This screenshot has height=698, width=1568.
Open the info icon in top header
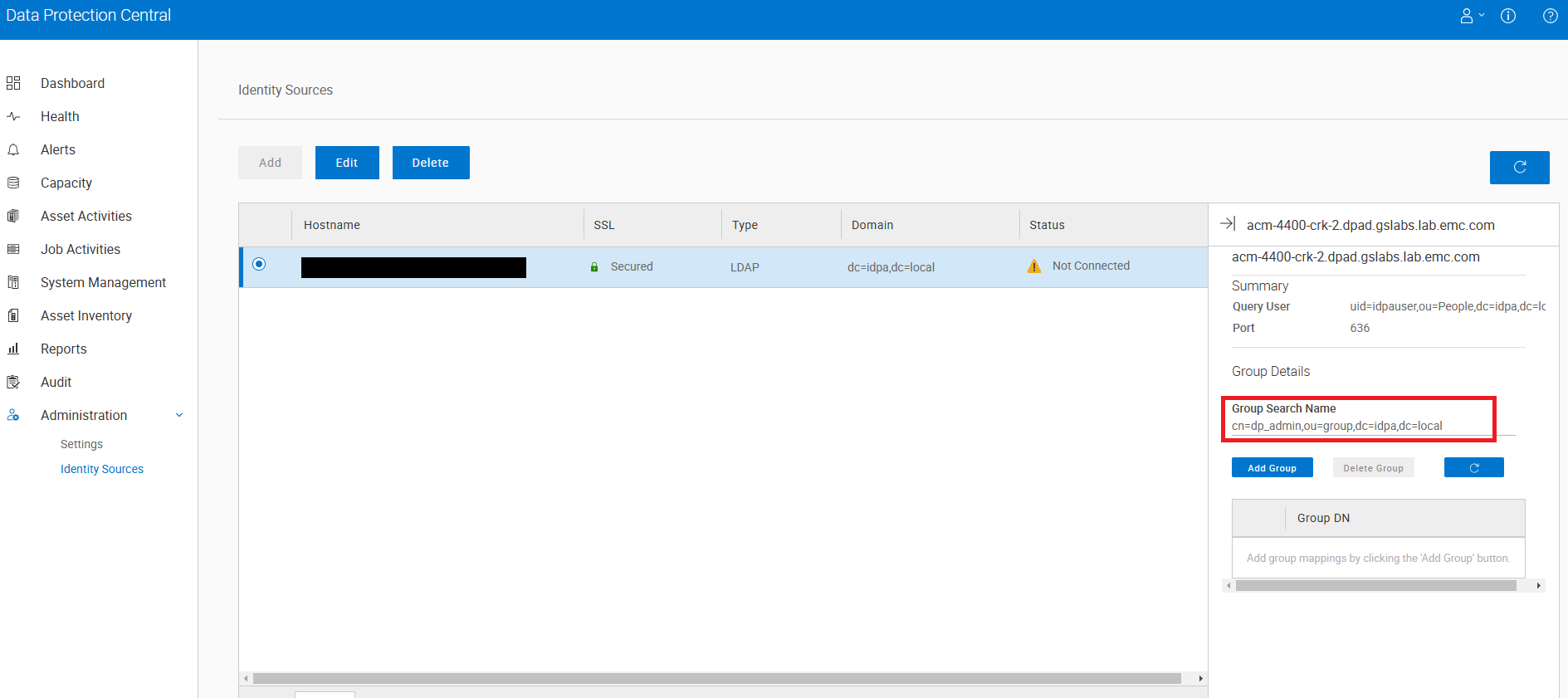tap(1508, 16)
